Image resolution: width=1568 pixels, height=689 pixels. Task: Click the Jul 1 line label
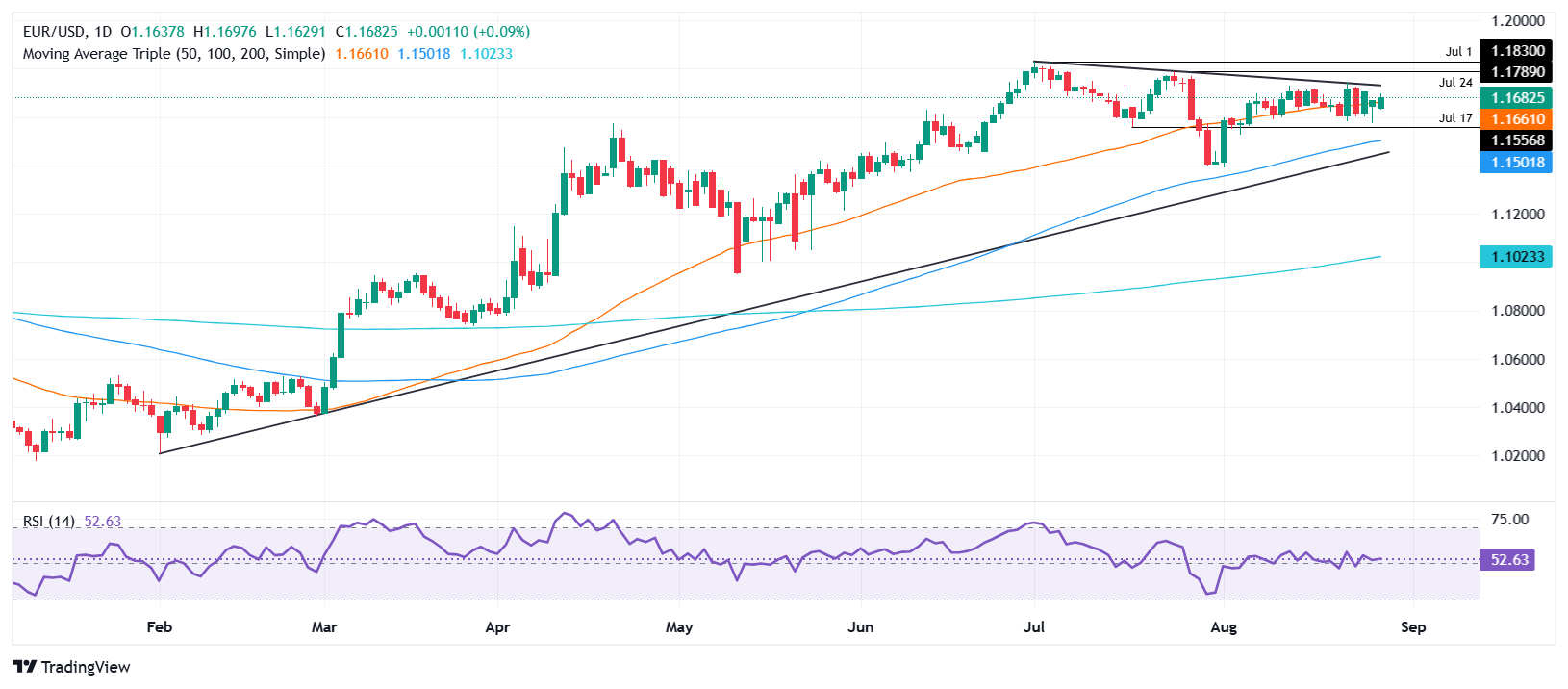[1458, 52]
